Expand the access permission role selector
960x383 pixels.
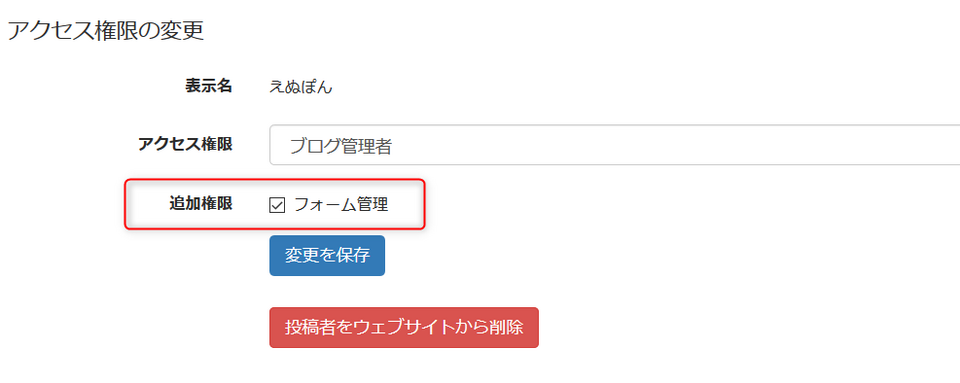[614, 145]
